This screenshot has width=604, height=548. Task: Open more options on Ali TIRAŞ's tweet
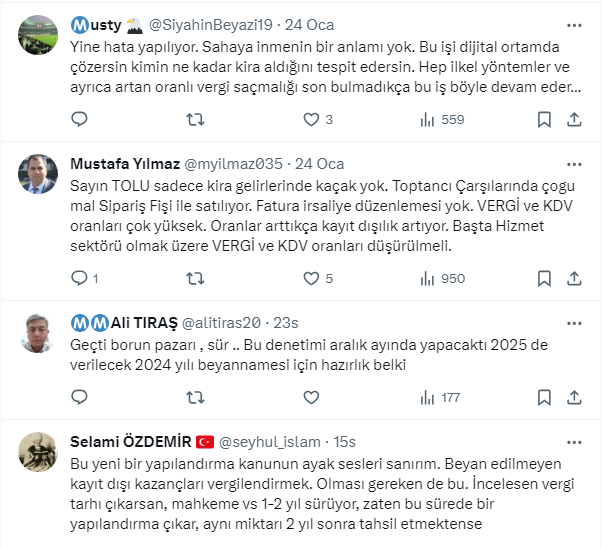574,322
